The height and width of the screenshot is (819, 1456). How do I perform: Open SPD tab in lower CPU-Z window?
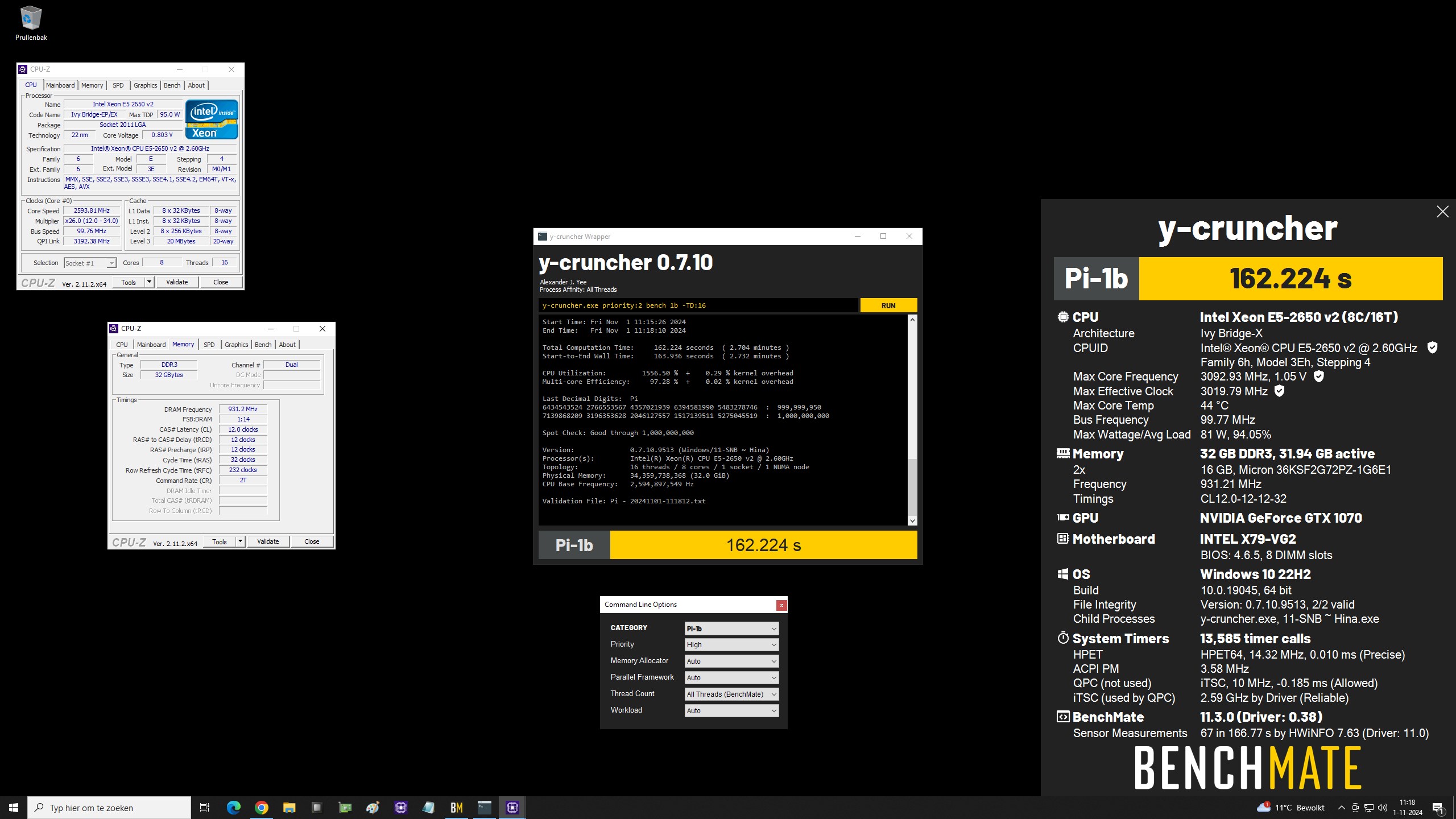[209, 345]
